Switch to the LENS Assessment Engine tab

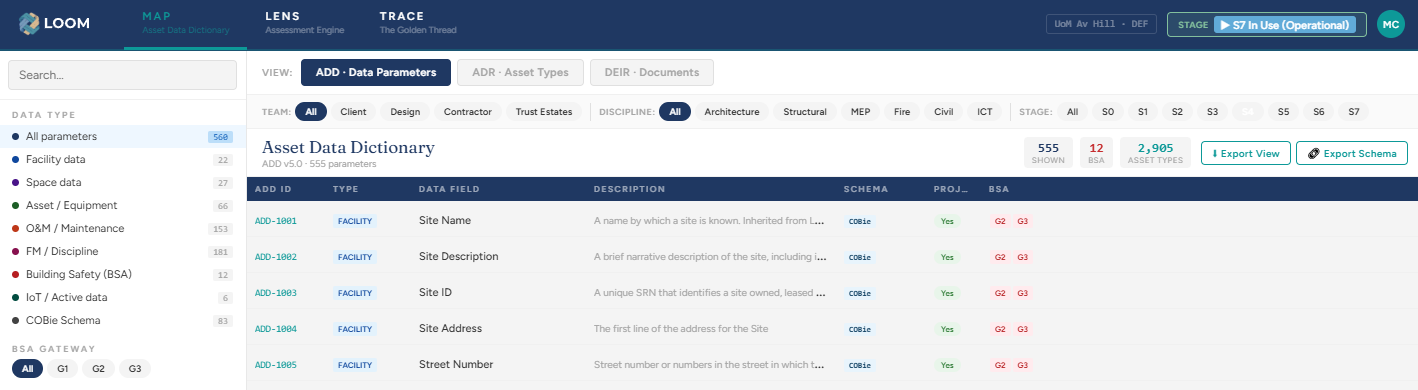click(304, 24)
